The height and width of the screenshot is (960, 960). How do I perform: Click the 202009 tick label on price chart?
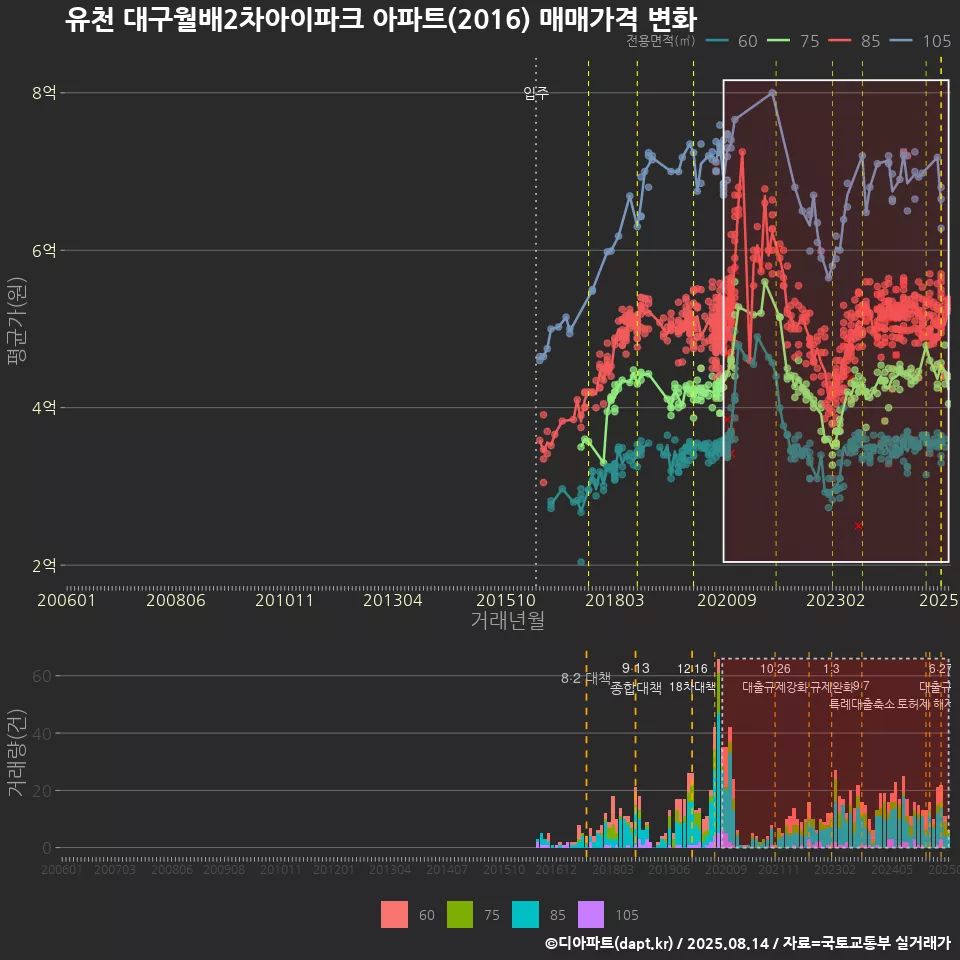[x=727, y=600]
